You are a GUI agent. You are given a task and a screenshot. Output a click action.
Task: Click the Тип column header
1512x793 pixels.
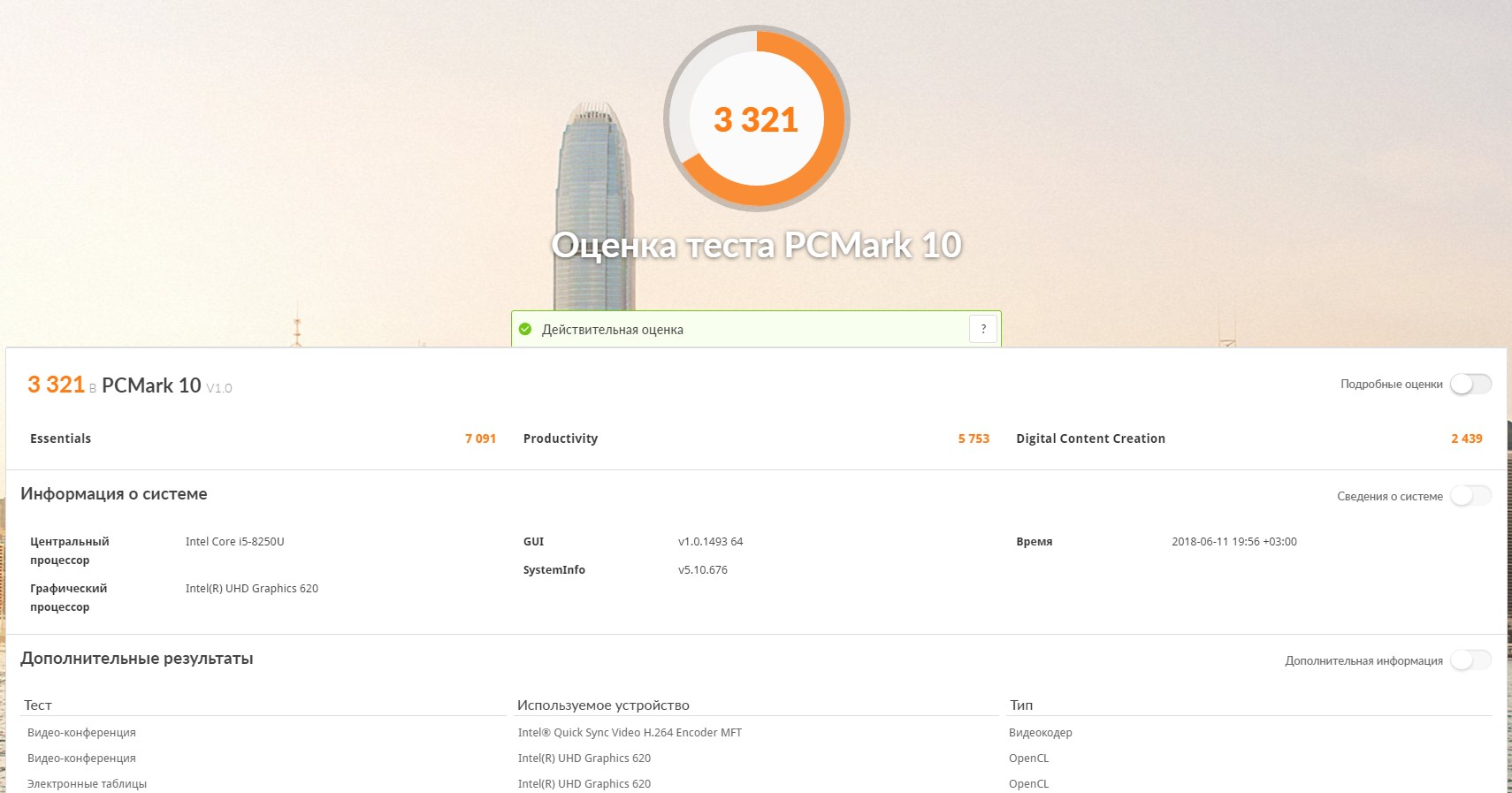click(1021, 705)
